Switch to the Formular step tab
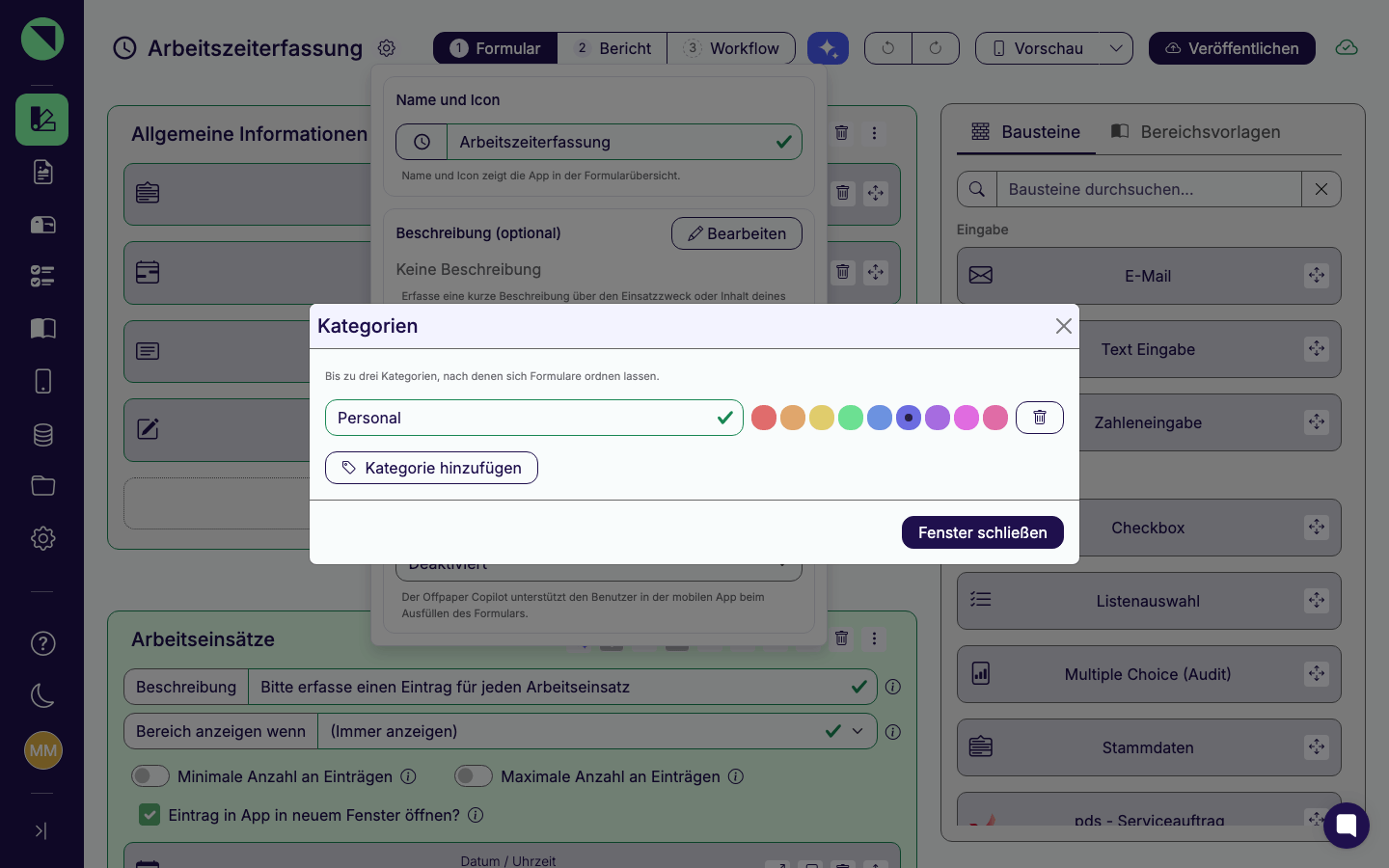The height and width of the screenshot is (868, 1389). pos(496,48)
